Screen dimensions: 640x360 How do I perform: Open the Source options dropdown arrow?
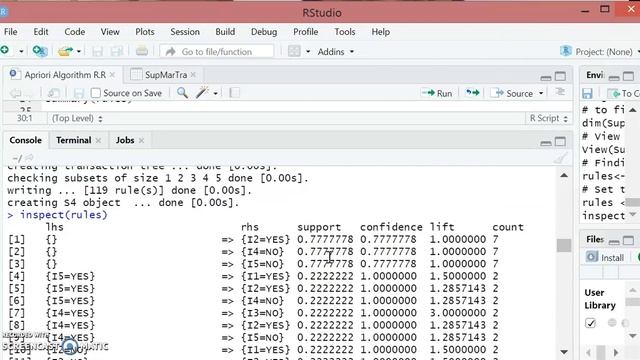[541, 93]
